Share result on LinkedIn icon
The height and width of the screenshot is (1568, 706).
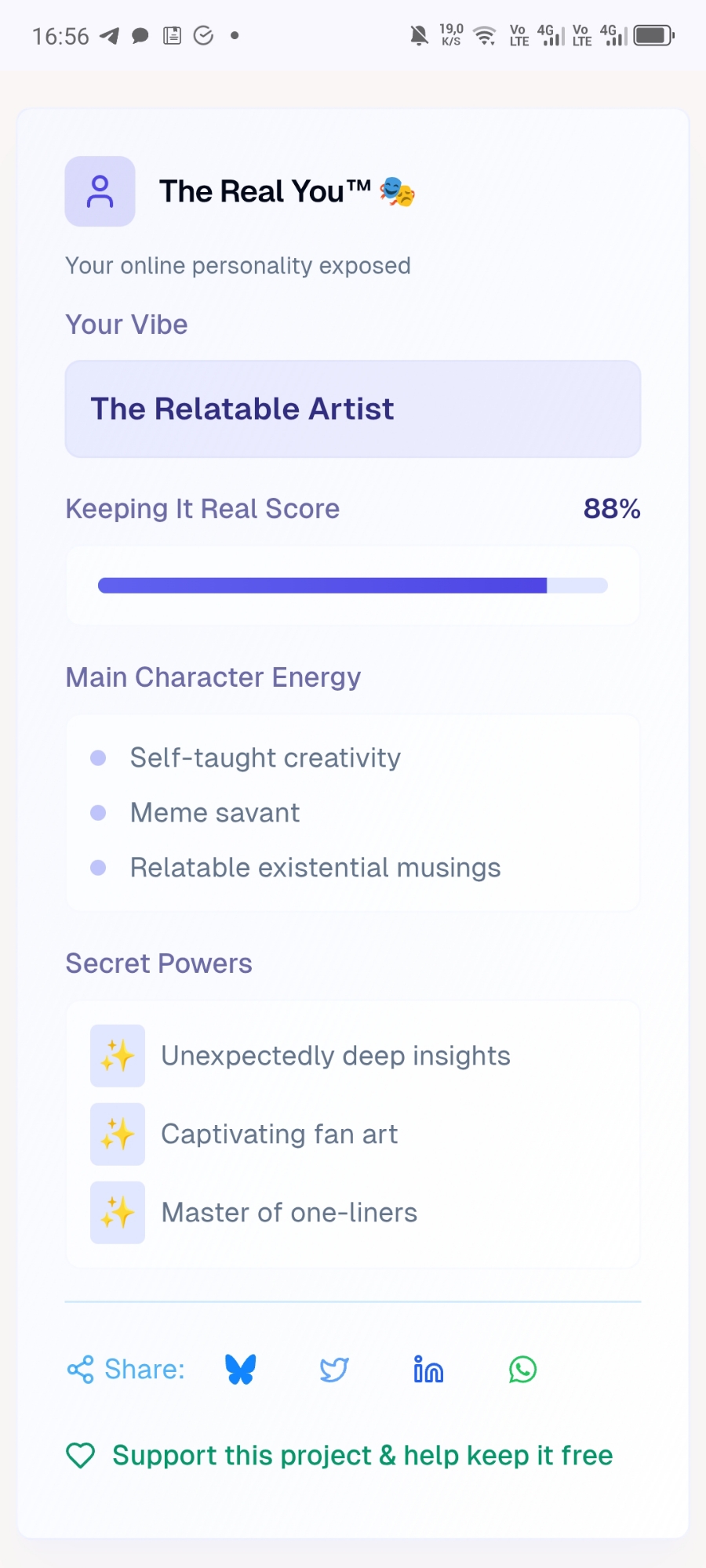428,1370
